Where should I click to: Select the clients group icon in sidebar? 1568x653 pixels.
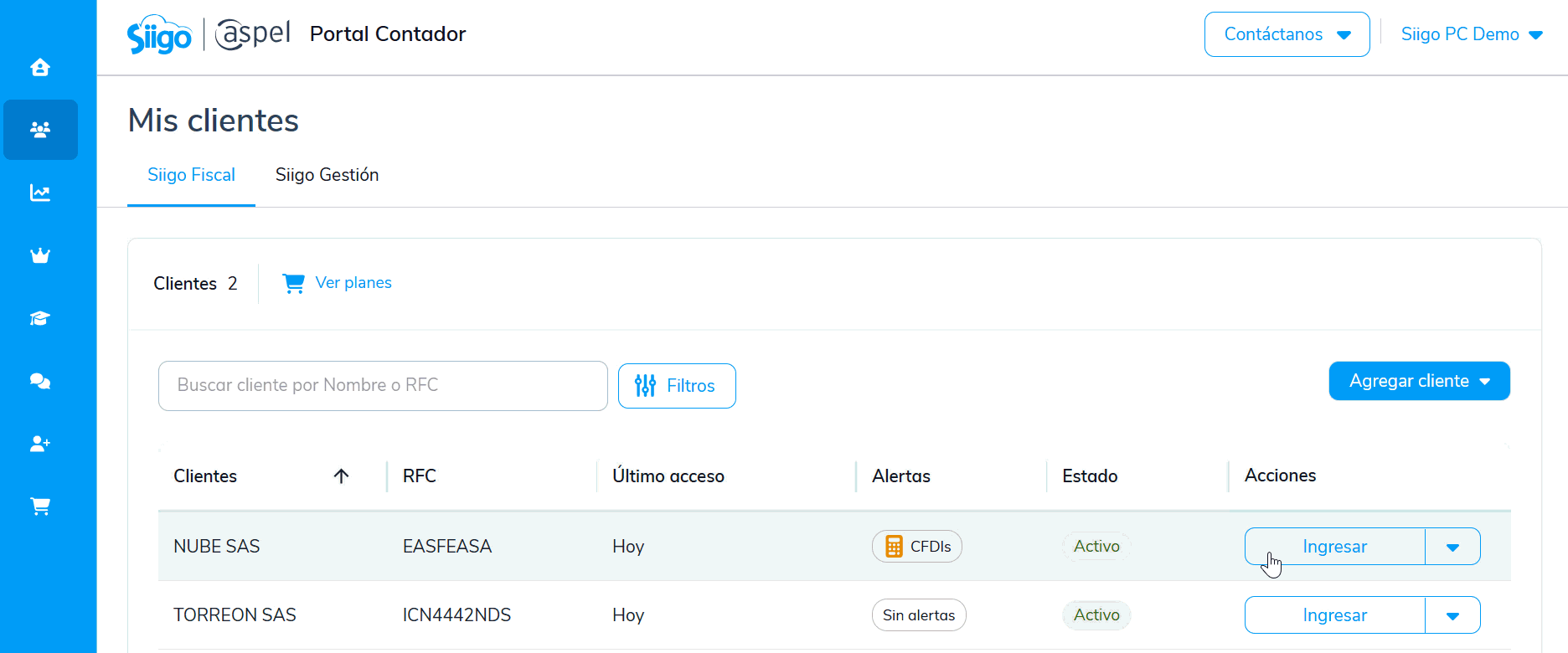click(x=40, y=130)
